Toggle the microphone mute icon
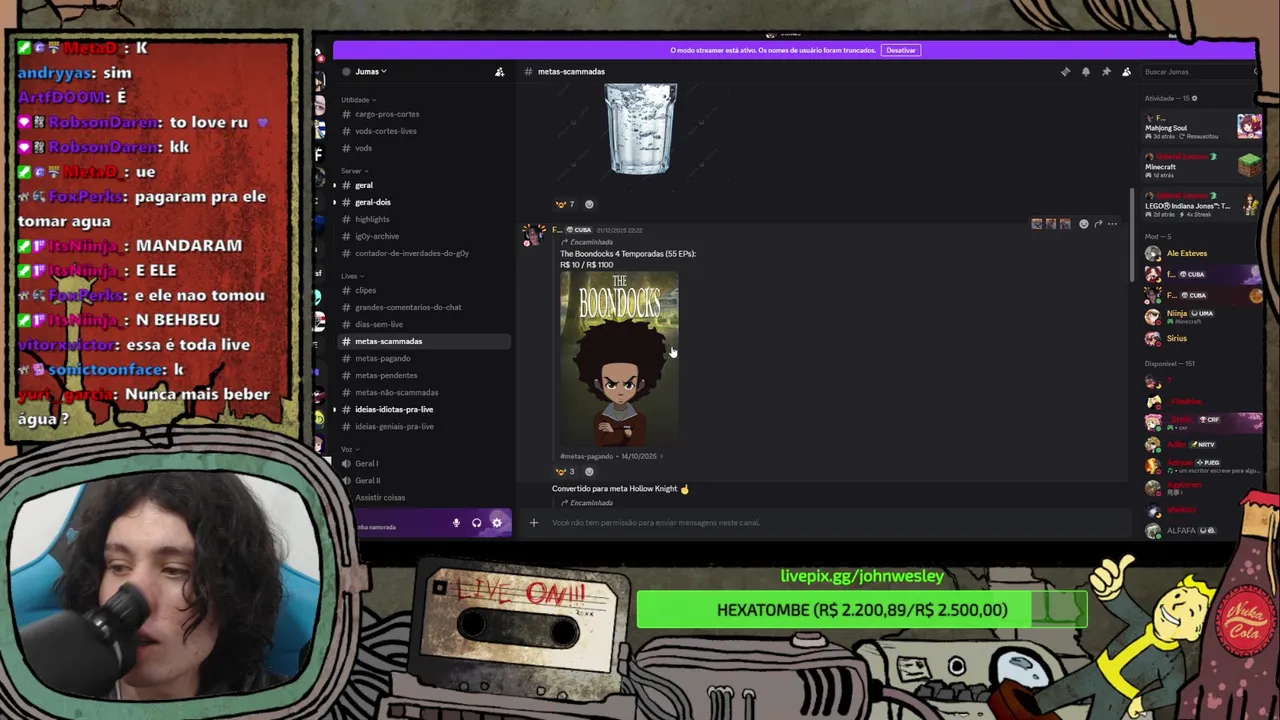1280x720 pixels. coord(456,523)
